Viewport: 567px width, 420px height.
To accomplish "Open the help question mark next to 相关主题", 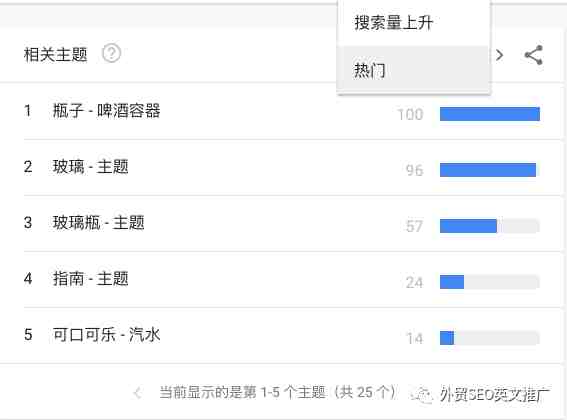I will (111, 54).
